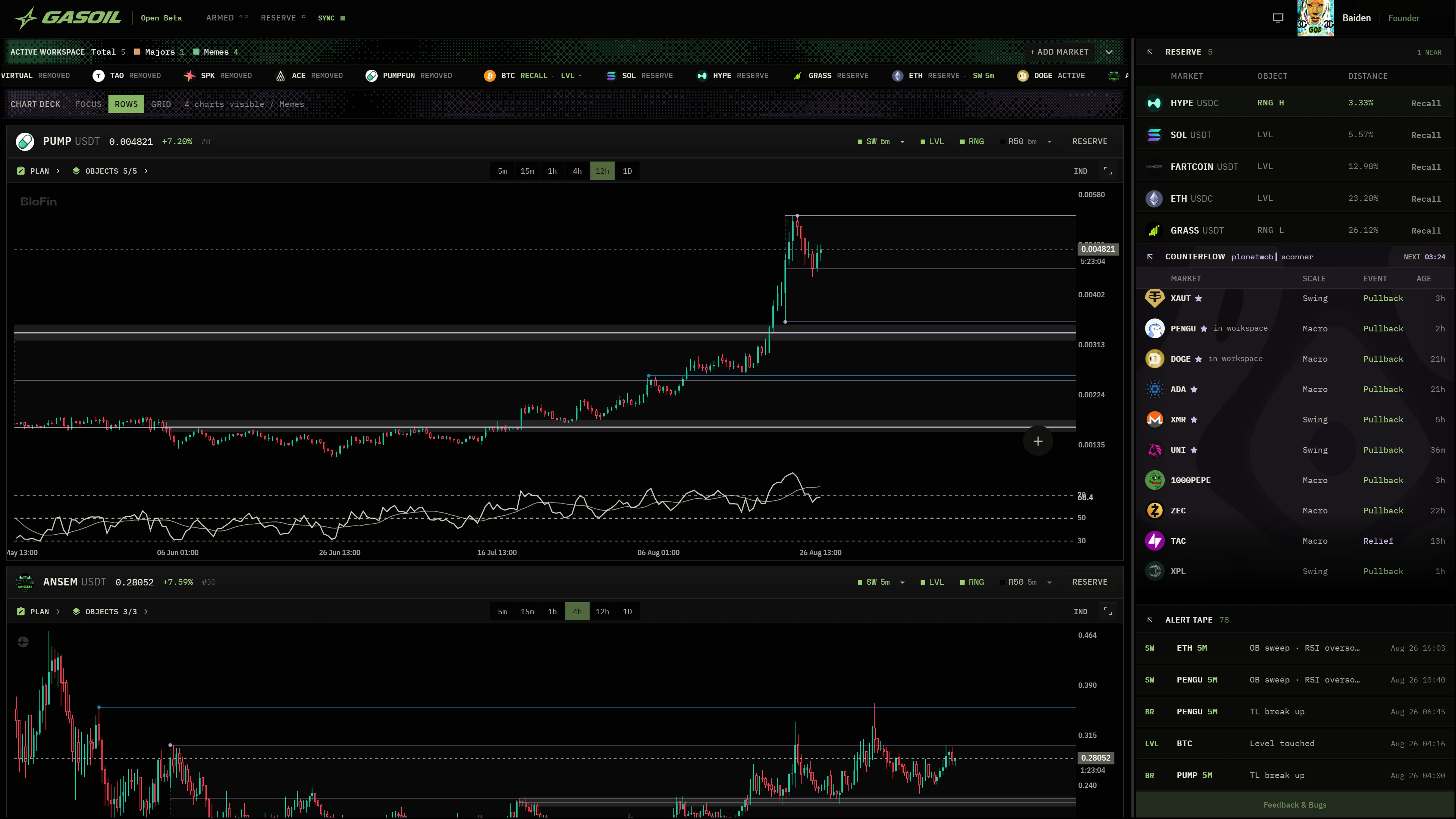Screen dimensions: 1456x819
Task: Click the HYPE icon in Reserve list
Action: coord(1153,103)
